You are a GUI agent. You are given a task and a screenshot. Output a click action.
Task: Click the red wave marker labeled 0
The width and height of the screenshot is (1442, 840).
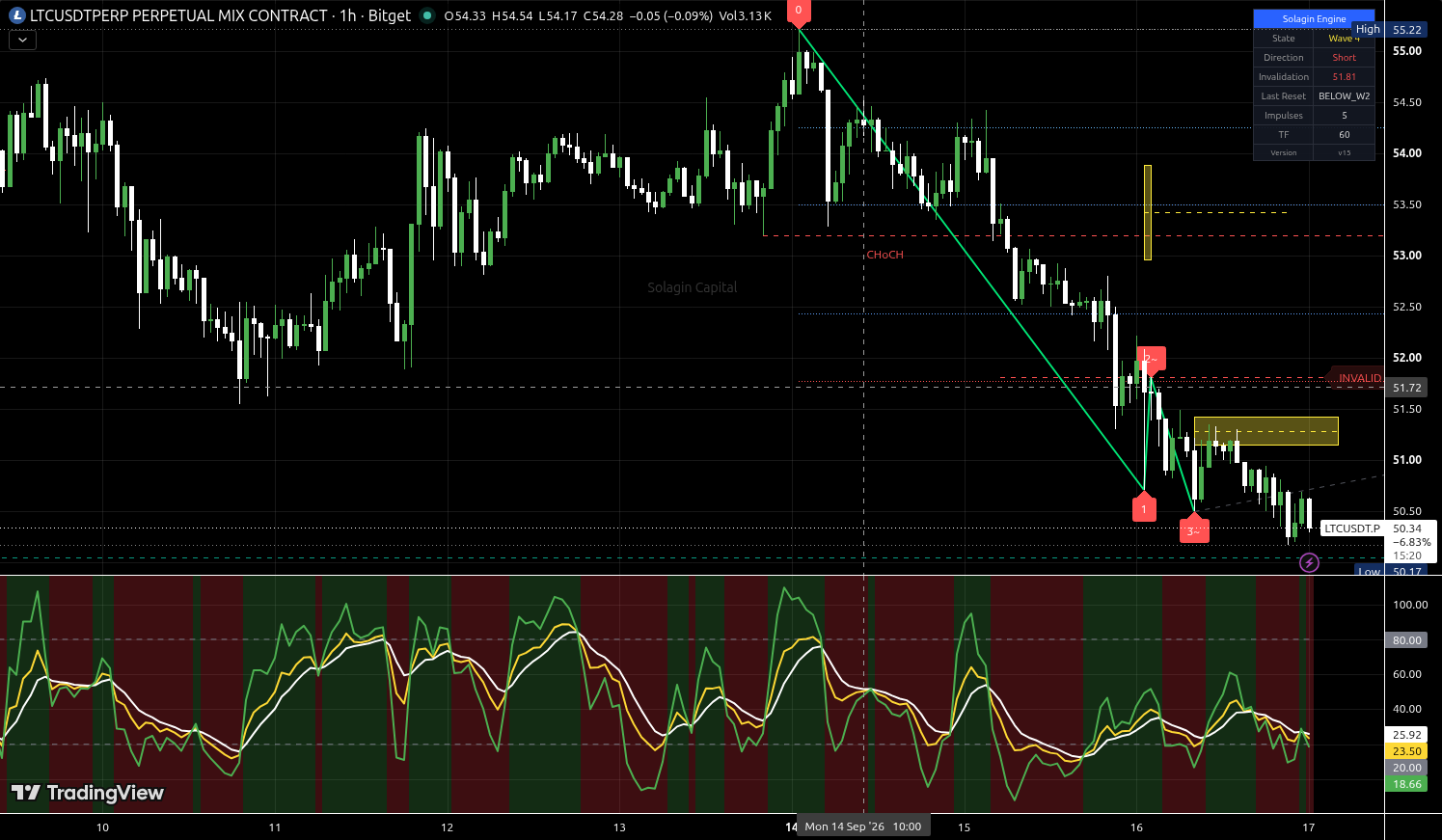799,12
